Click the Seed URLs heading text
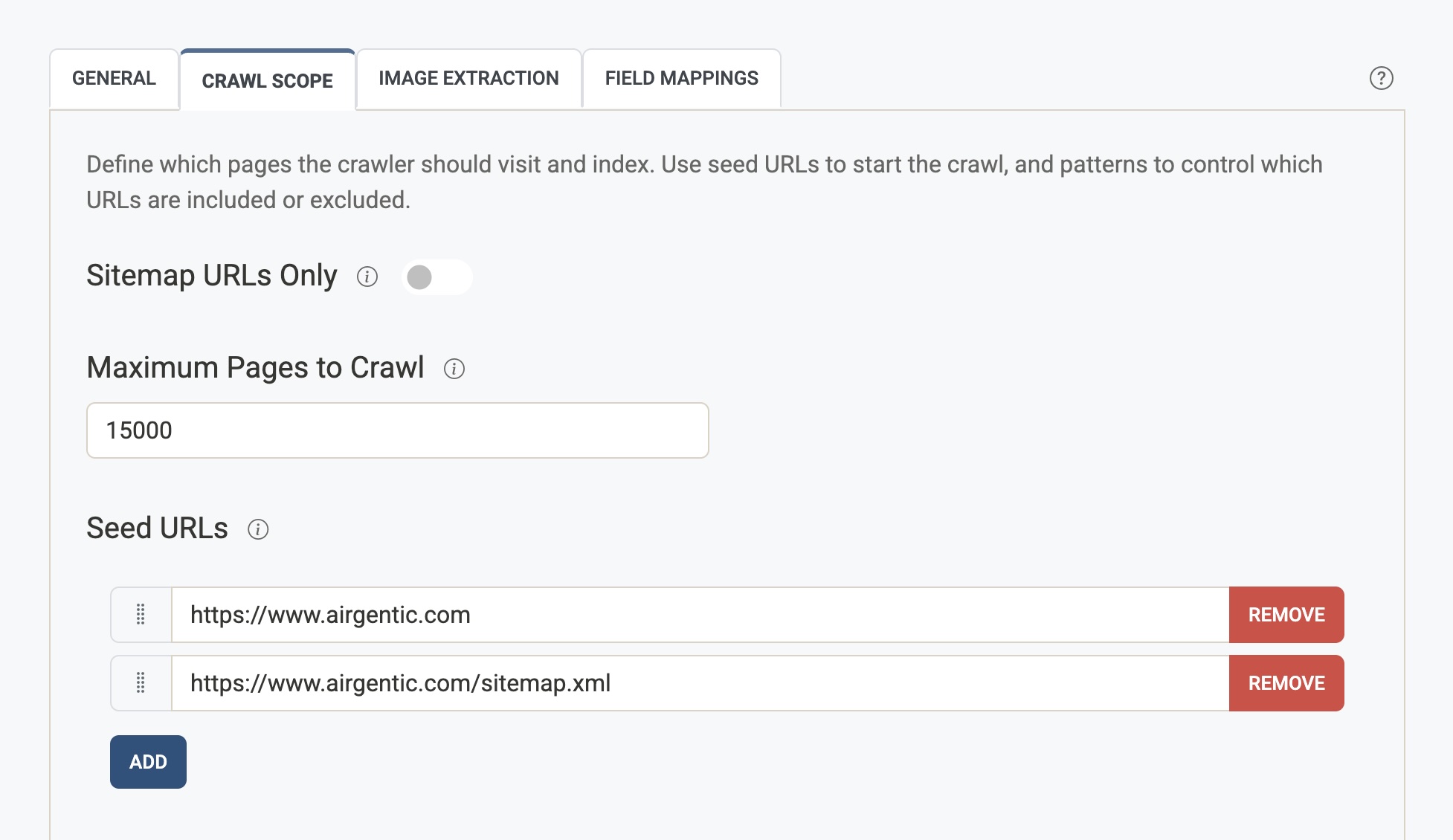Screen dimensions: 1453x840 click(157, 529)
